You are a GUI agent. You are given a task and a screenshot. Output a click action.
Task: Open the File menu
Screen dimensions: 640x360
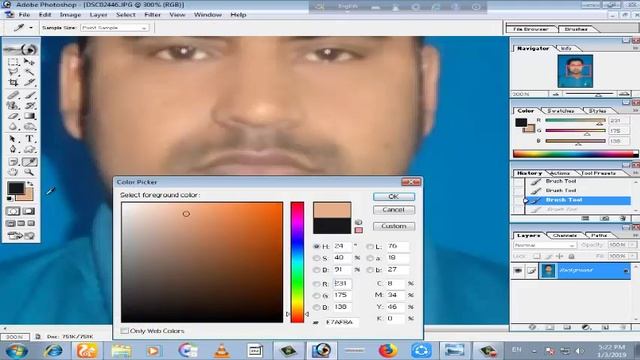coord(24,15)
